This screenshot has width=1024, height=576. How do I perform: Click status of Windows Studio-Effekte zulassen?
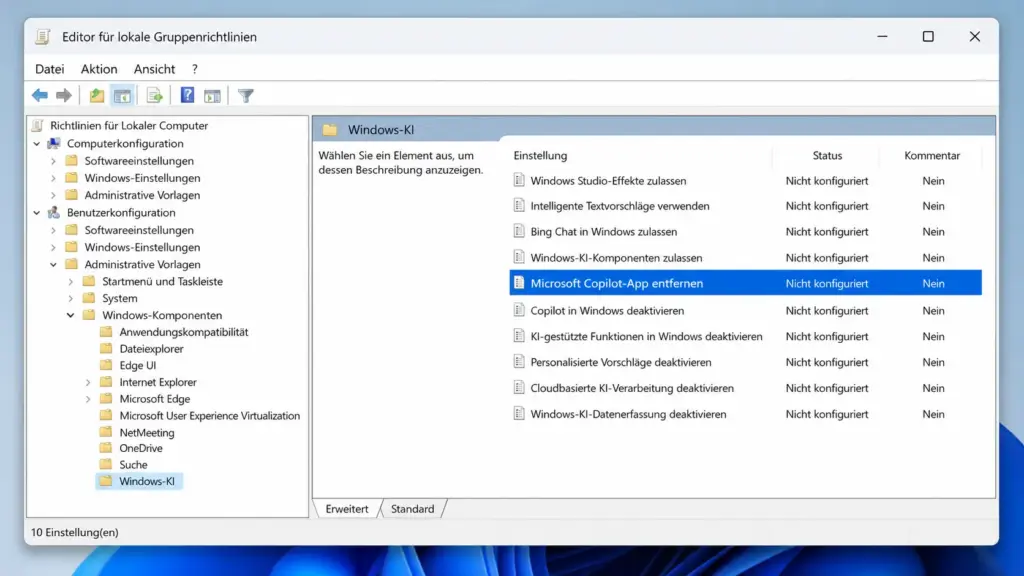coord(827,181)
